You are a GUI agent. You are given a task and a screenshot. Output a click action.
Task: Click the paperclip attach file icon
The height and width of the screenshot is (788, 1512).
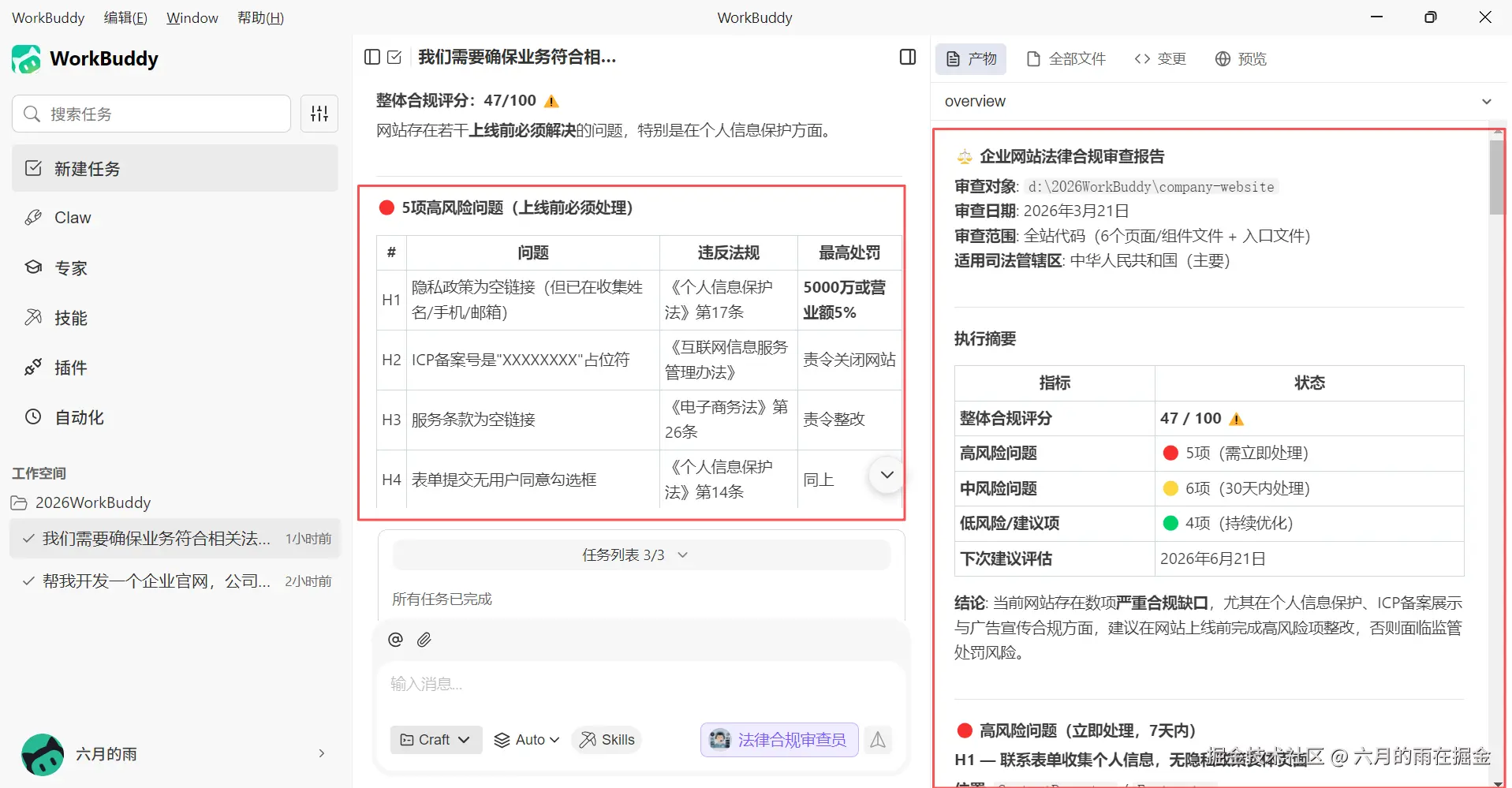tap(424, 640)
